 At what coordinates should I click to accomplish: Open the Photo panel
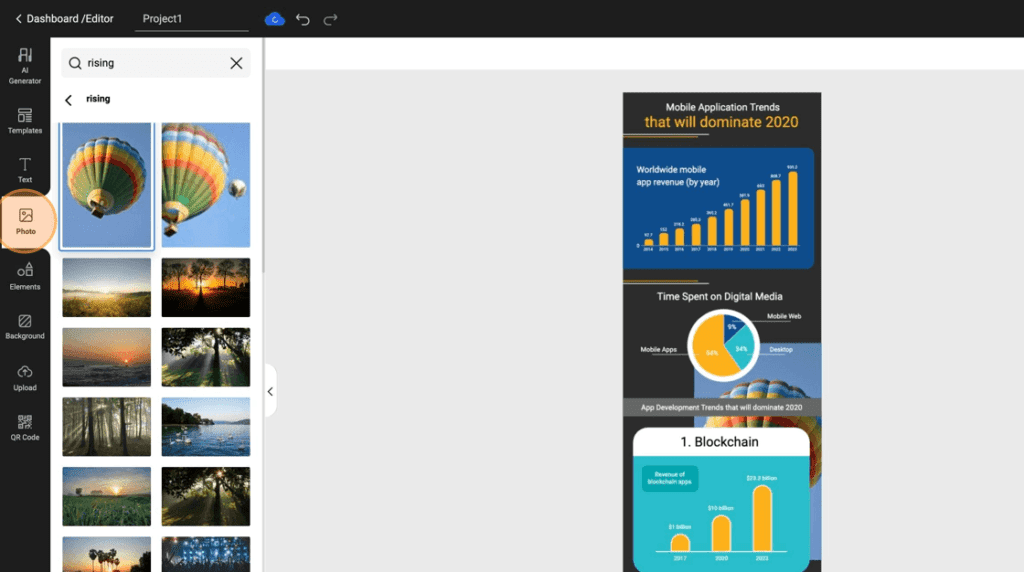pos(25,221)
